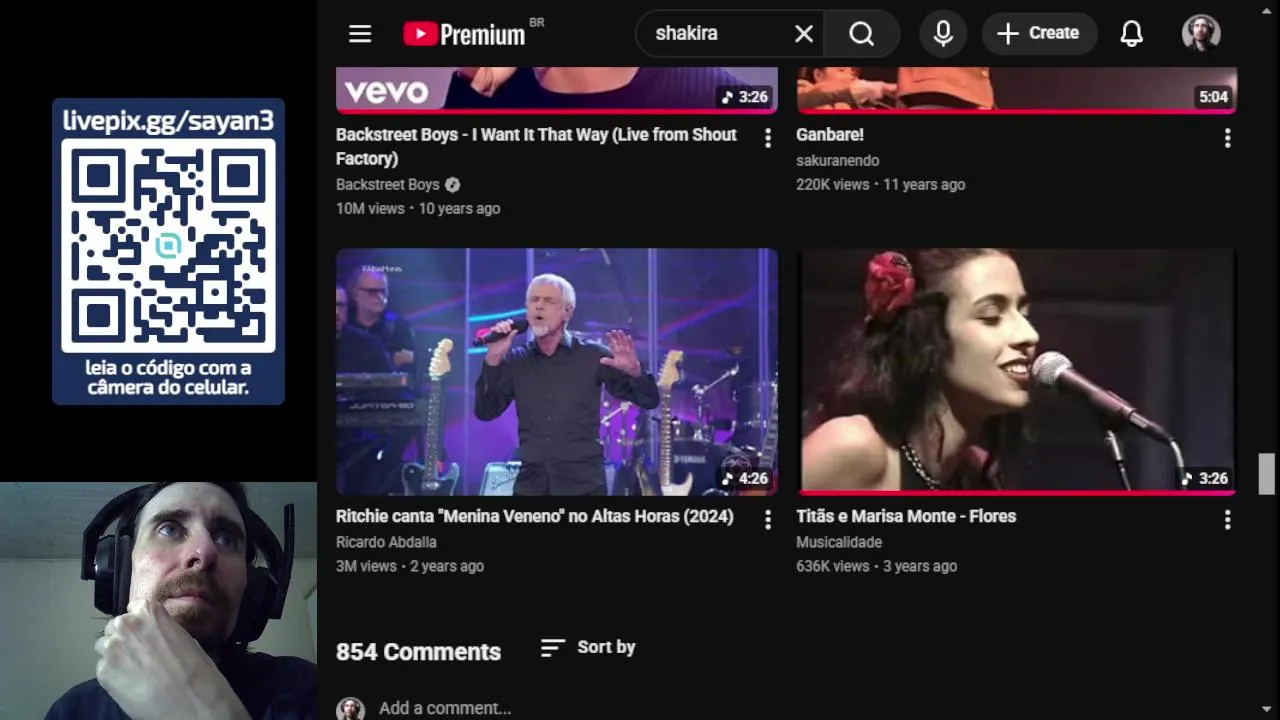
Task: Clear the shakira search text
Action: pyautogui.click(x=804, y=34)
